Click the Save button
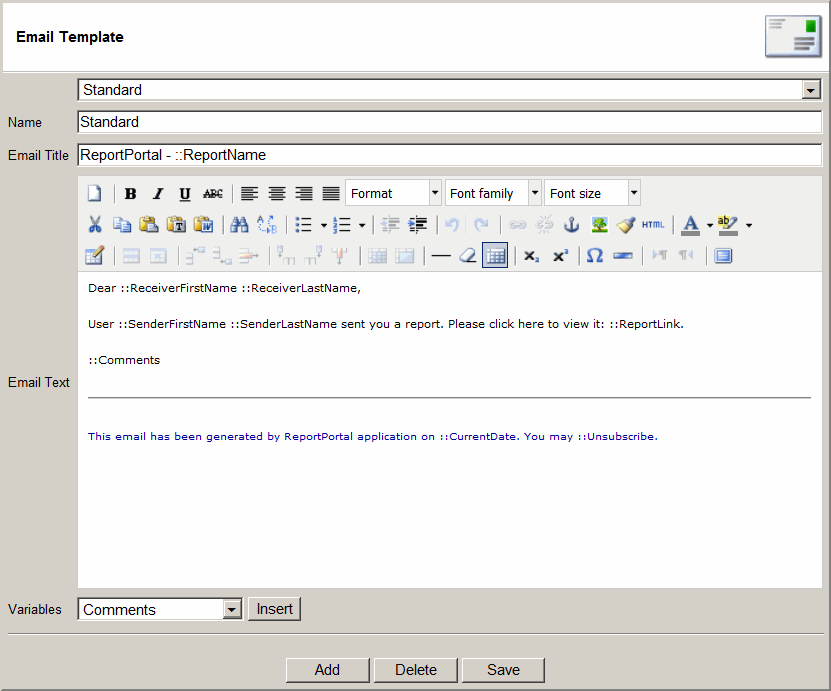This screenshot has width=831, height=691. click(503, 670)
